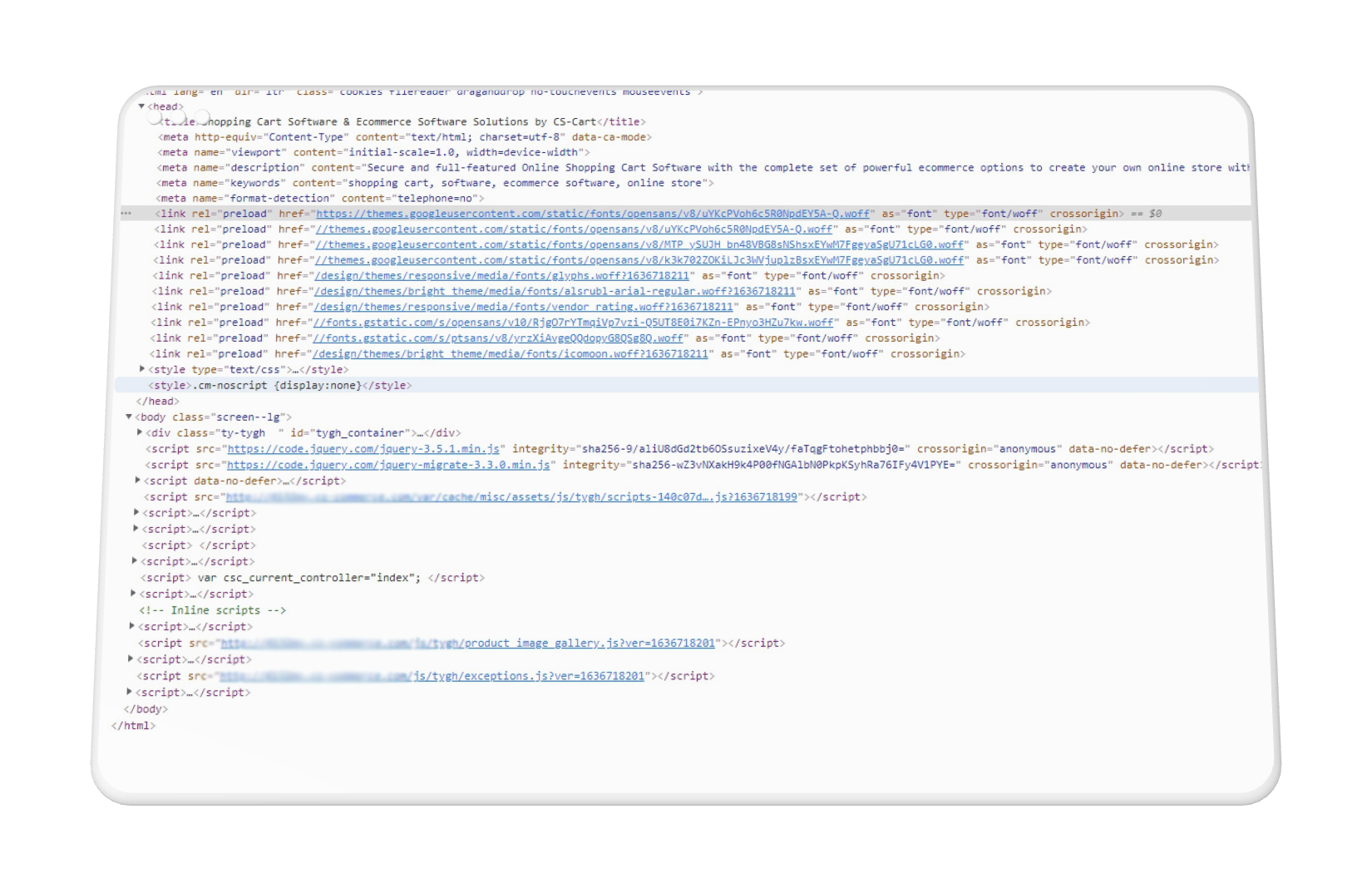Click the "== $0" marker on the selected row
Screen dimensions: 1372x873
[1146, 214]
